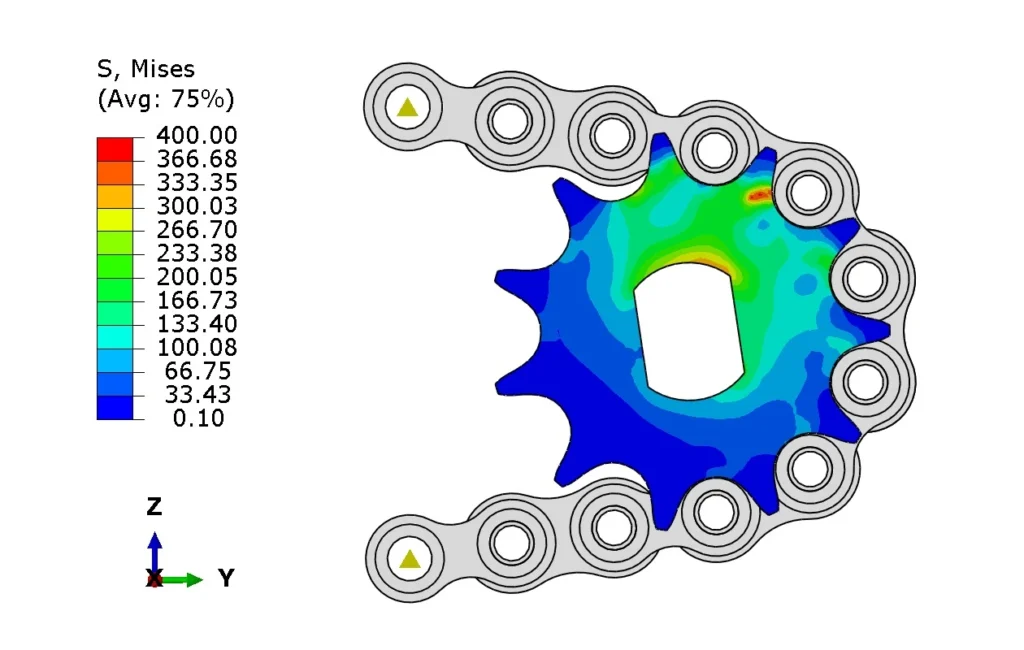The width and height of the screenshot is (1024, 650).
Task: Click the 366.68 legend value
Action: (196, 158)
